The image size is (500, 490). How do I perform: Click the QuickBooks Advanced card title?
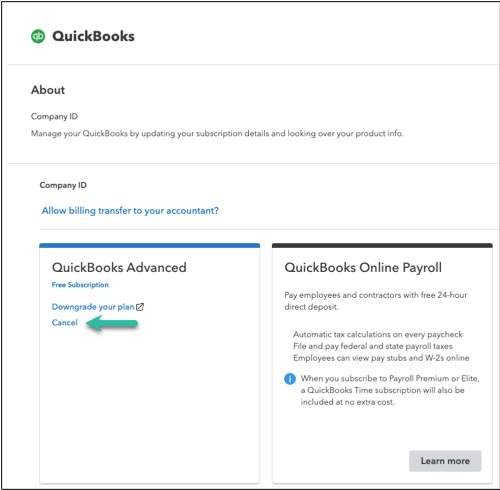tap(119, 267)
